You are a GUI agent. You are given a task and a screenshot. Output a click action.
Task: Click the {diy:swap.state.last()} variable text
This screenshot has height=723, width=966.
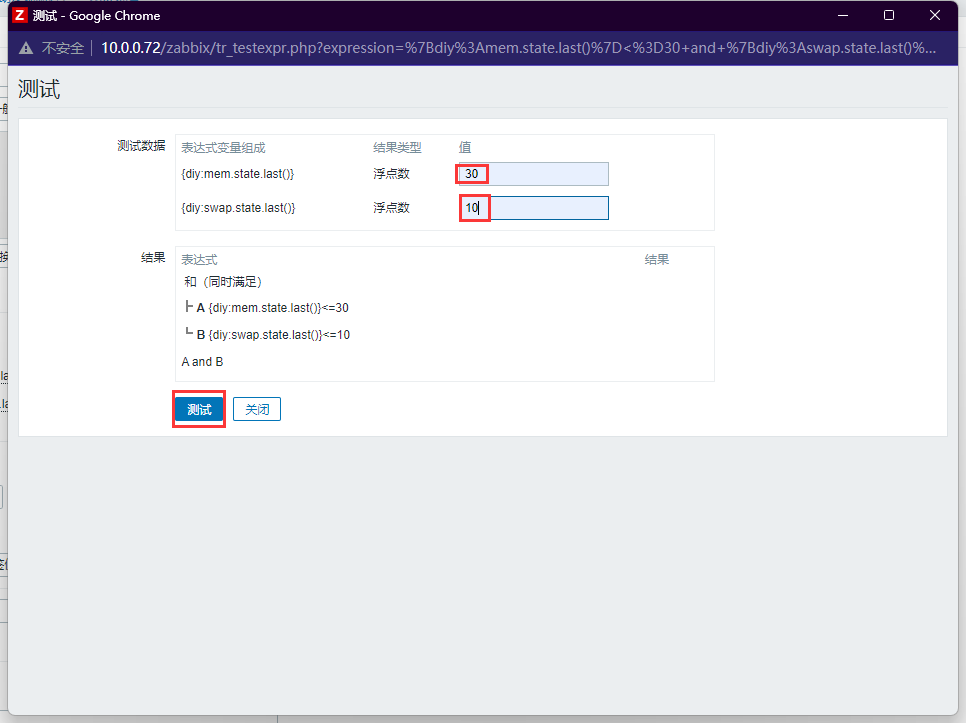(238, 208)
